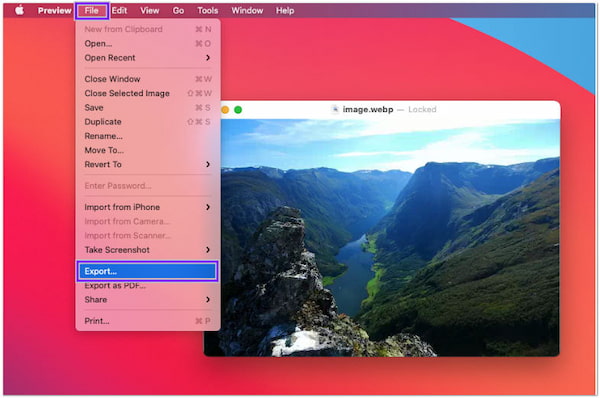Screen dimensions: 600x398
Task: Choose Export... in the File menu
Action: point(148,271)
